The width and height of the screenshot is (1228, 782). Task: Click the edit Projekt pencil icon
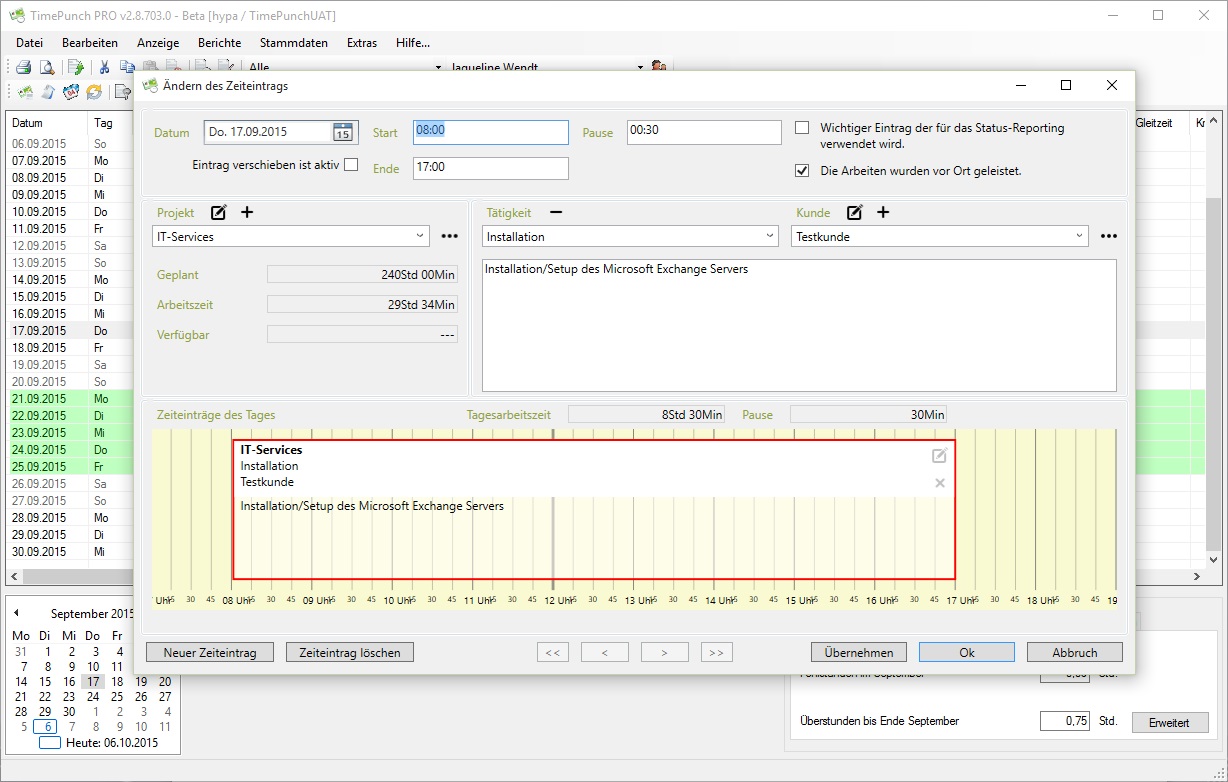click(x=218, y=212)
